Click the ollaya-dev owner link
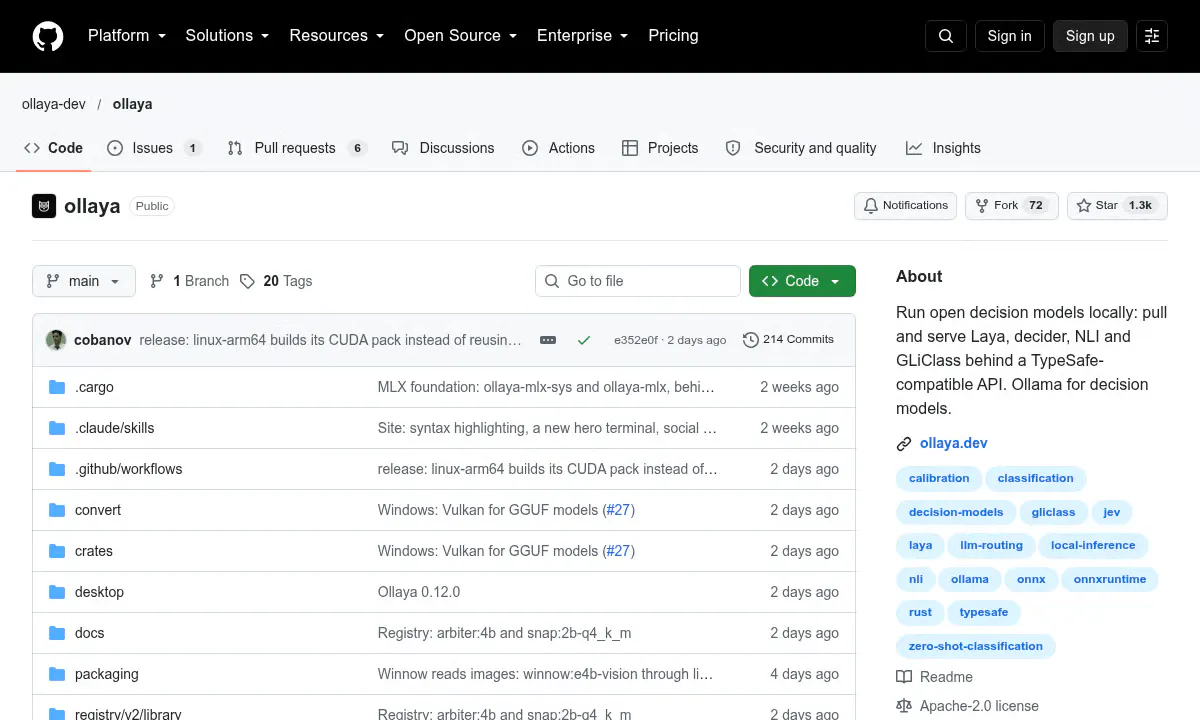Viewport: 1200px width, 720px height. click(54, 104)
